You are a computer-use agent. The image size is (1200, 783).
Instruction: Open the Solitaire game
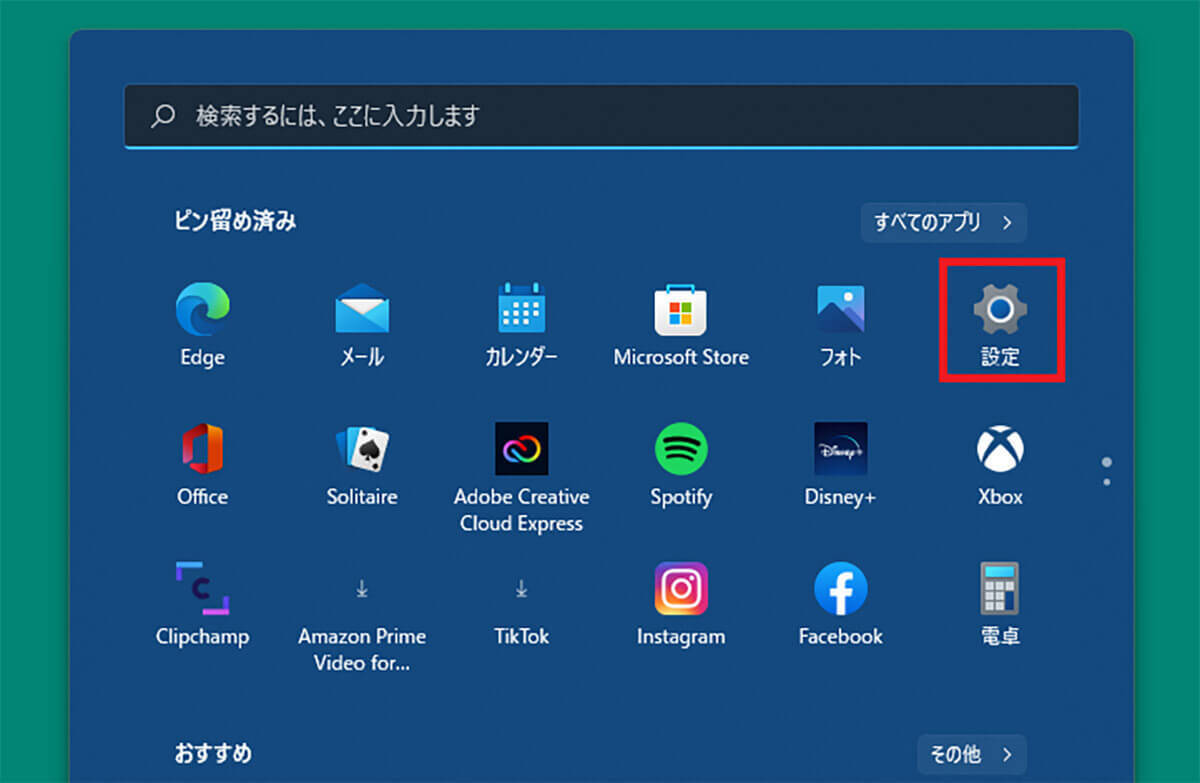(361, 464)
